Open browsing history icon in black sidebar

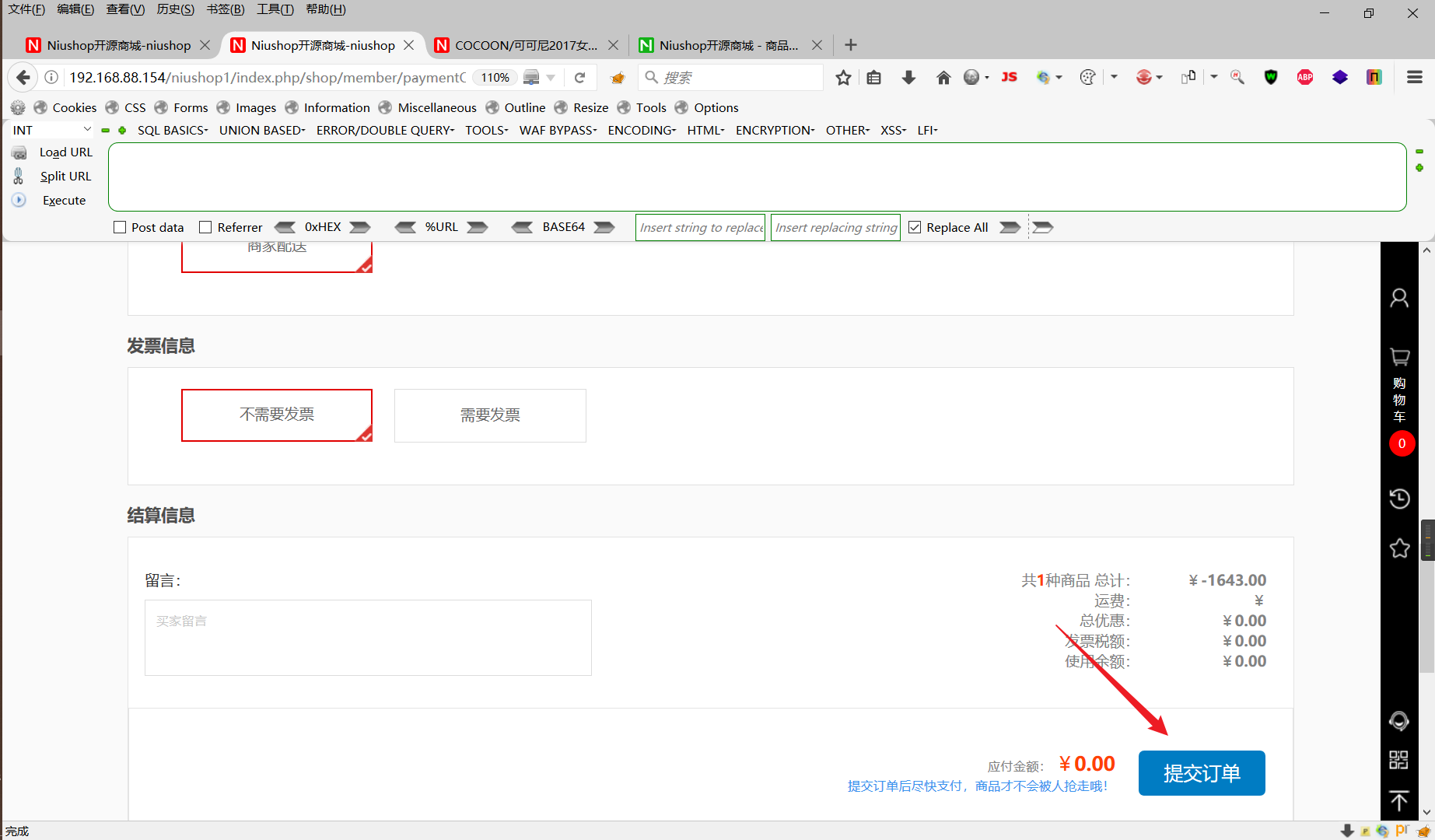tap(1399, 499)
